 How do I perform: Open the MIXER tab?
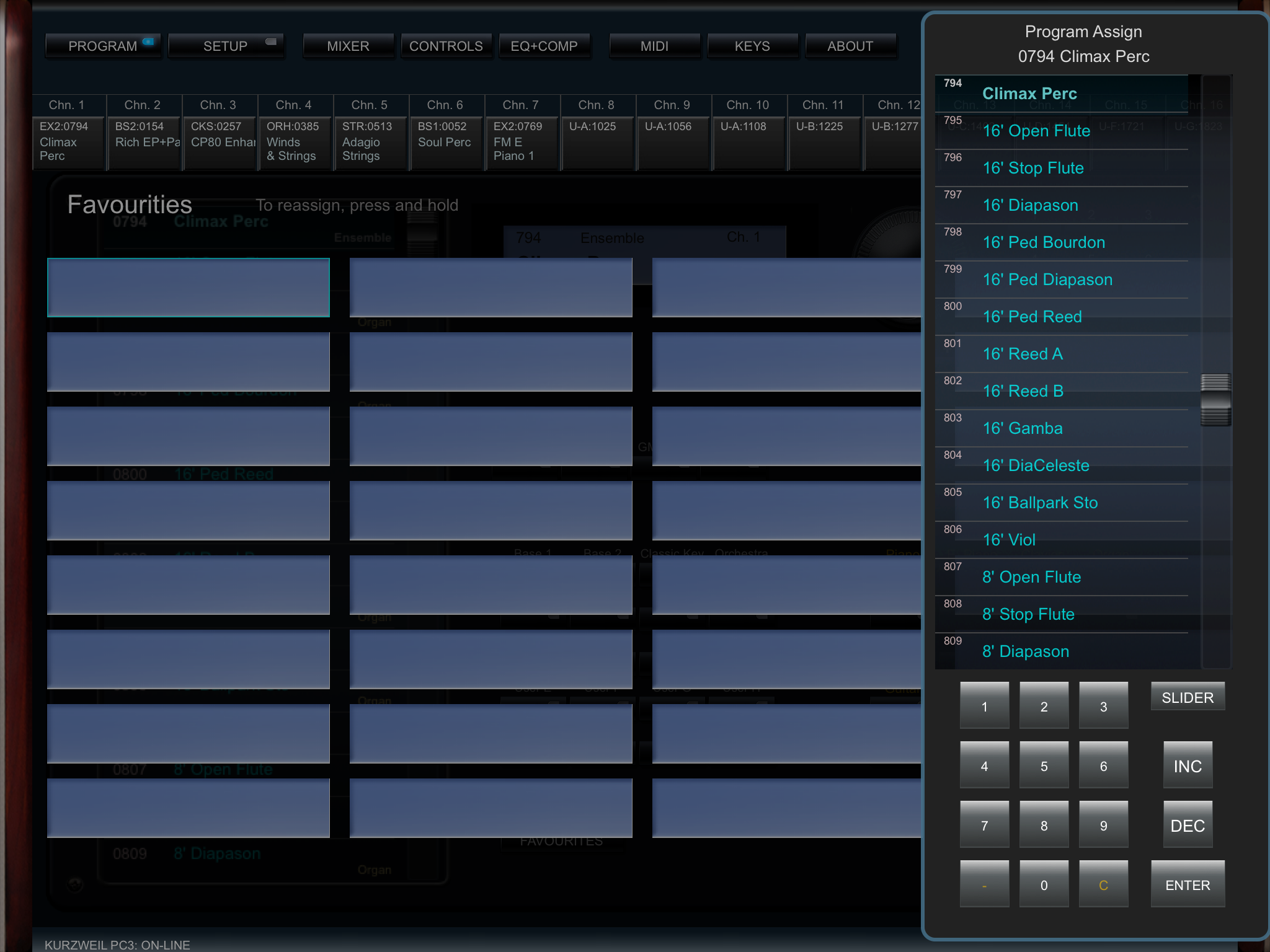click(x=348, y=46)
